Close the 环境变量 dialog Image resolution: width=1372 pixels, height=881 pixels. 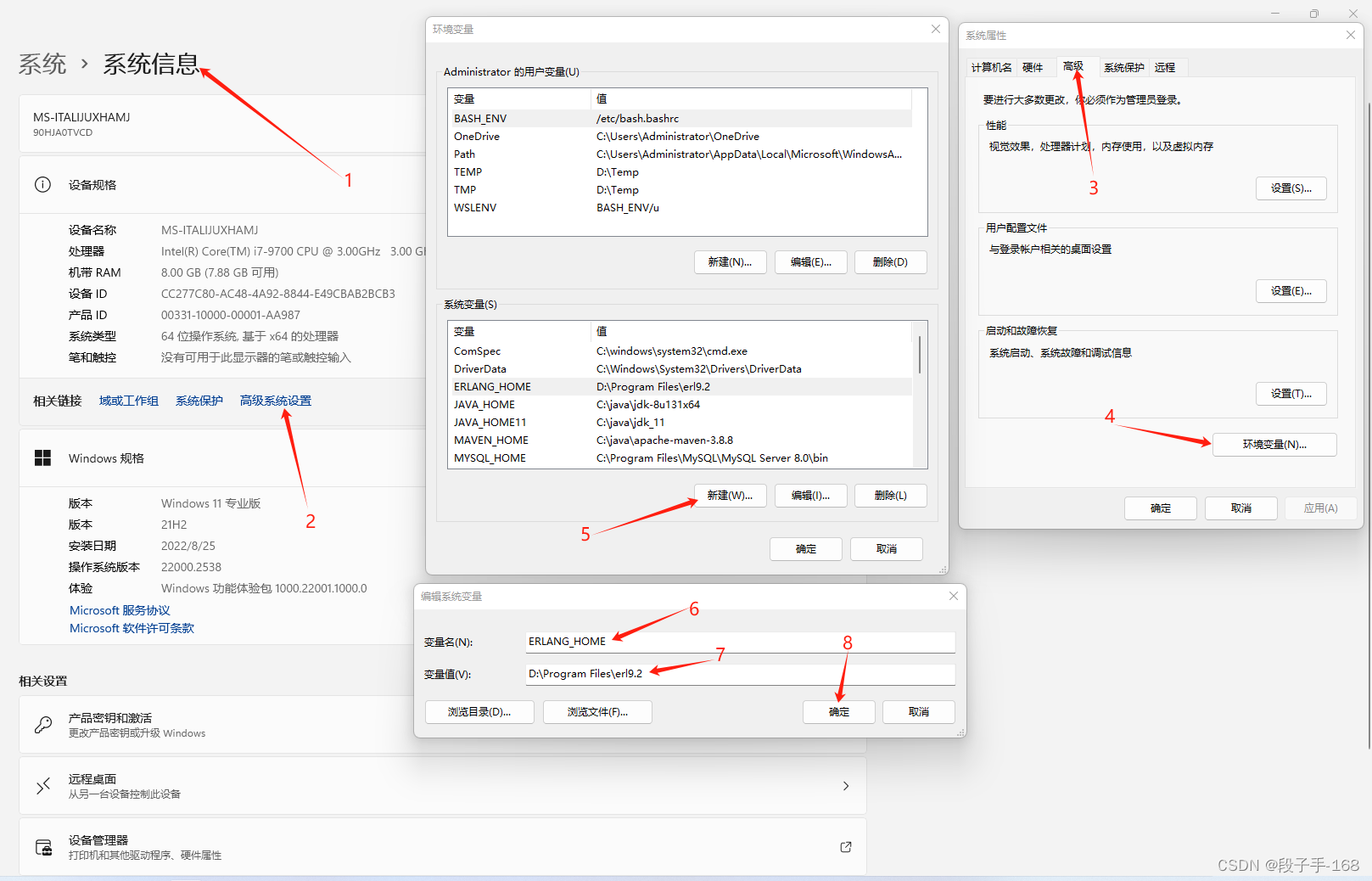935,29
